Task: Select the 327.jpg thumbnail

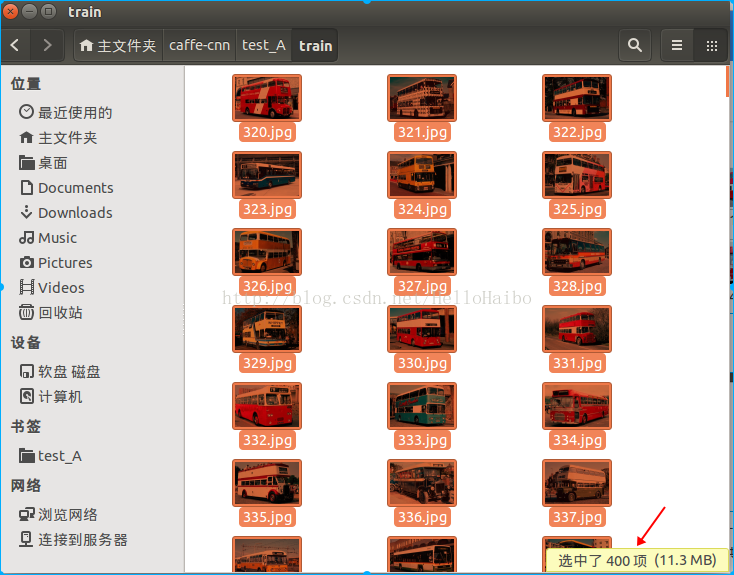Action: tap(422, 252)
